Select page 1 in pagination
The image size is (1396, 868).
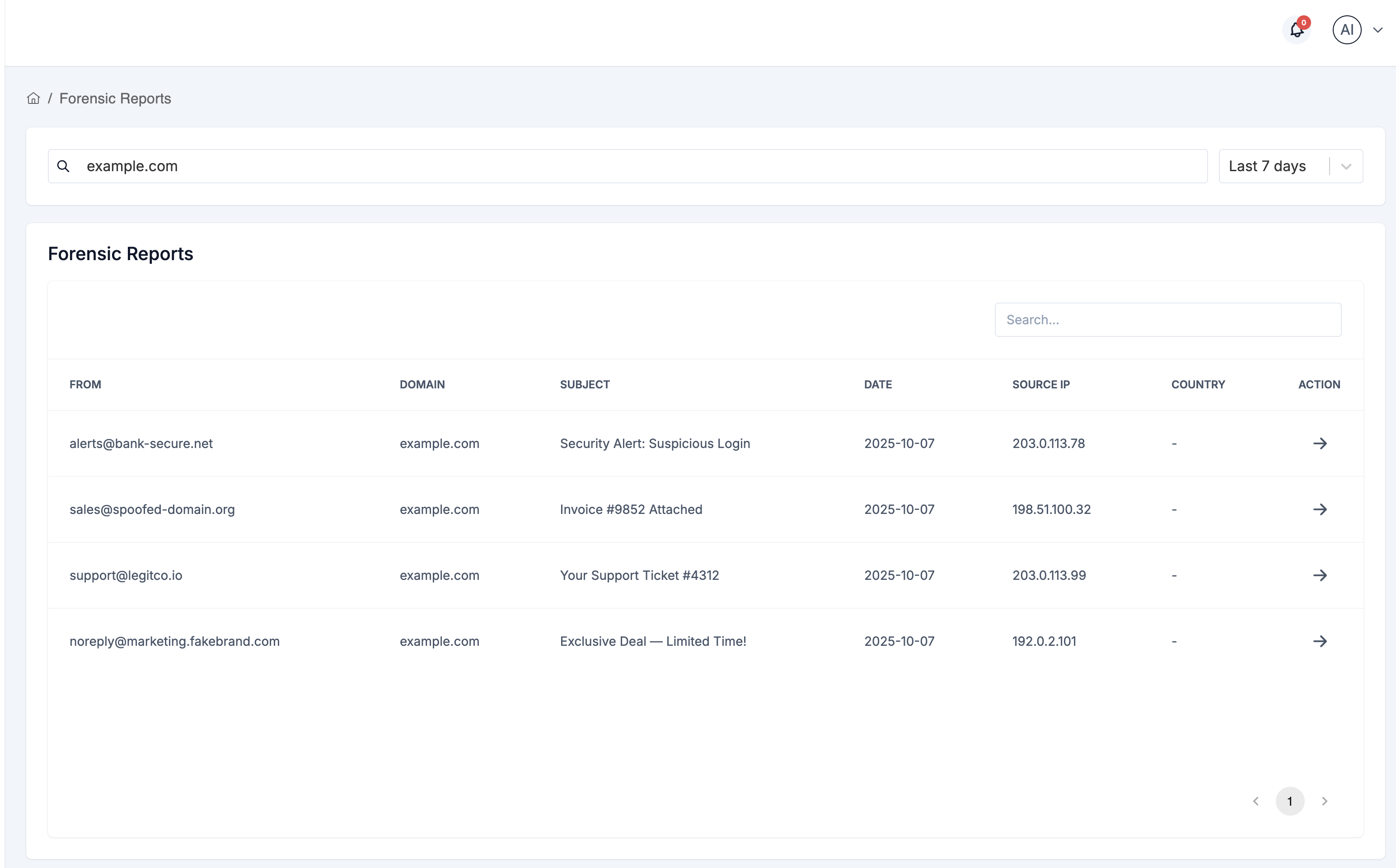coord(1290,801)
